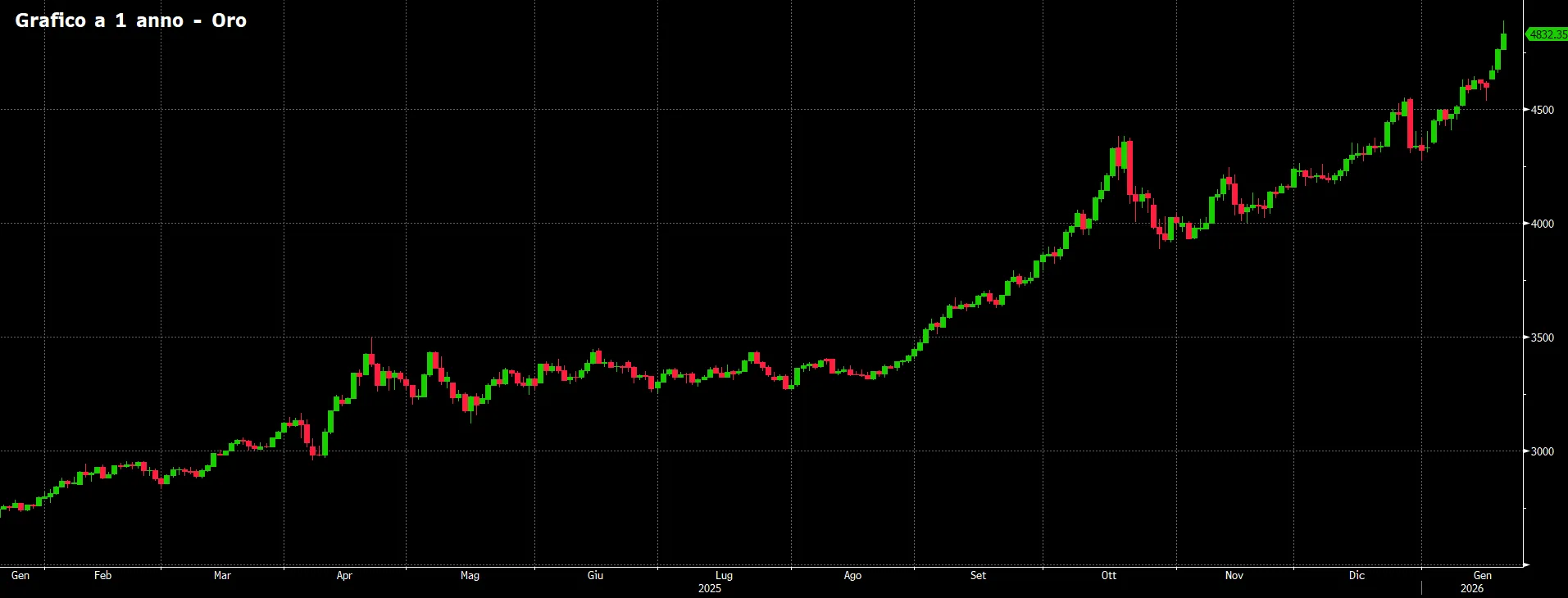The width and height of the screenshot is (1568, 598).
Task: Click the Lug month label on time axis
Action: (724, 575)
